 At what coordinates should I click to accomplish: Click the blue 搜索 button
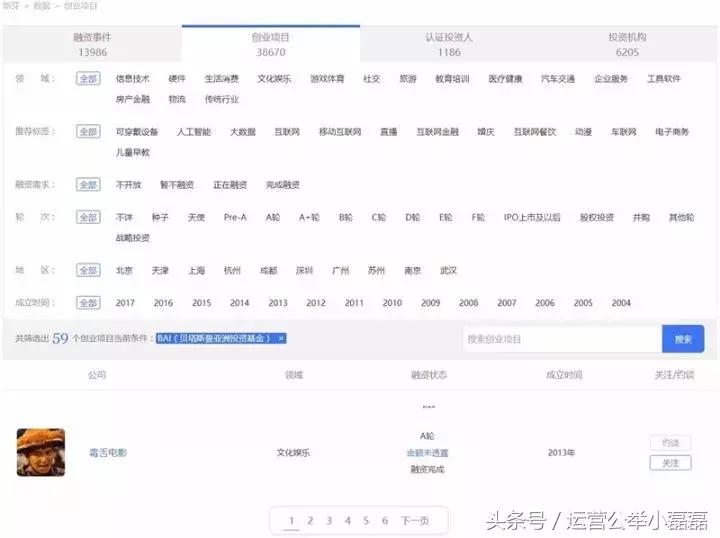pyautogui.click(x=683, y=339)
